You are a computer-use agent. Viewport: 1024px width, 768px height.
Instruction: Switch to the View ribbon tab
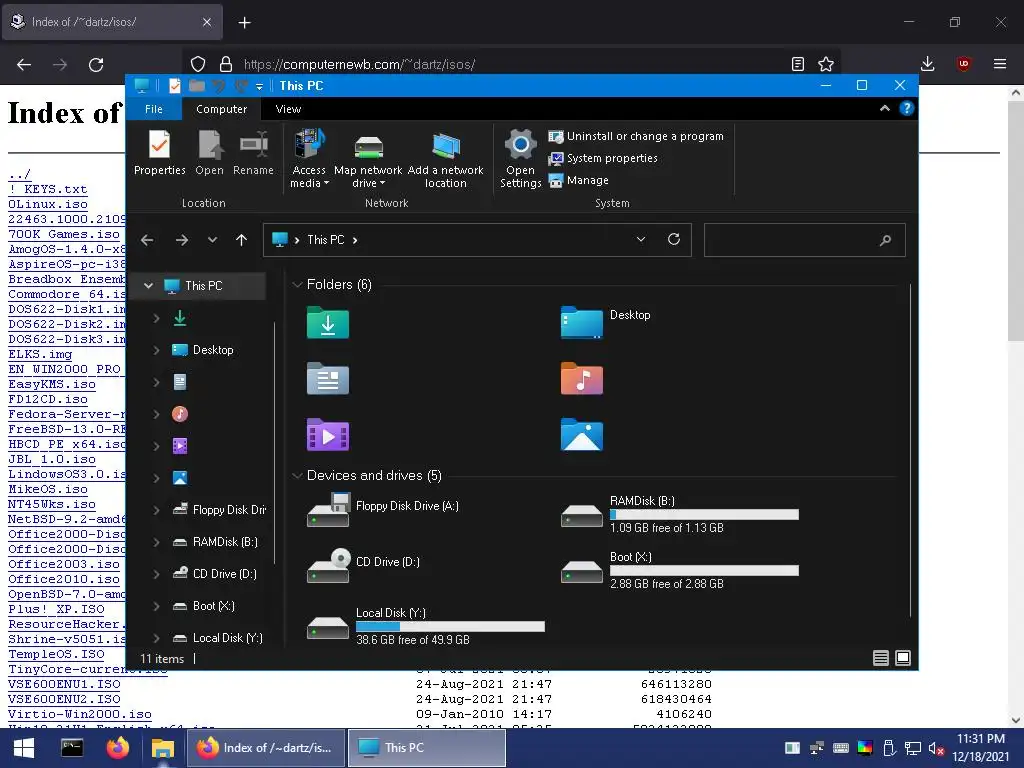coord(288,109)
